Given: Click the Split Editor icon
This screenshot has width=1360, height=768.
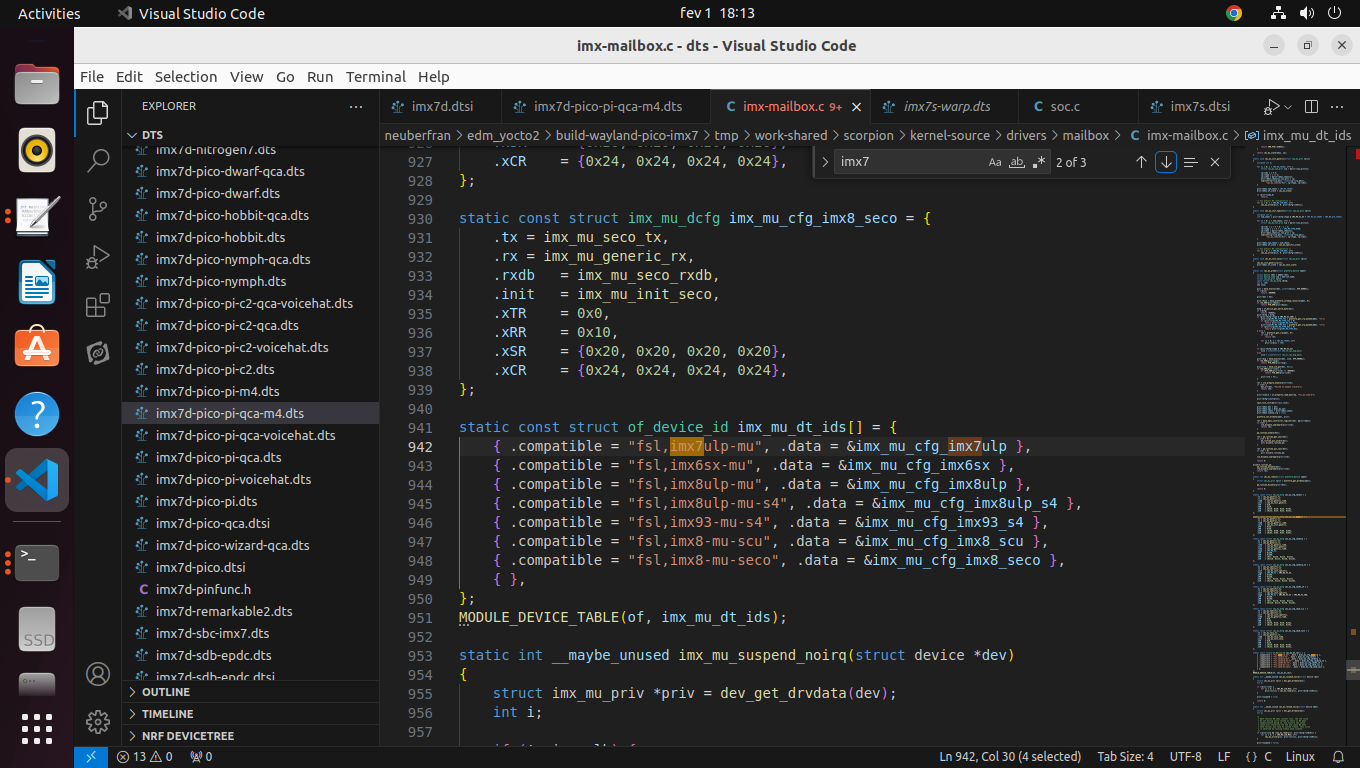Looking at the screenshot, I should click(x=1311, y=106).
